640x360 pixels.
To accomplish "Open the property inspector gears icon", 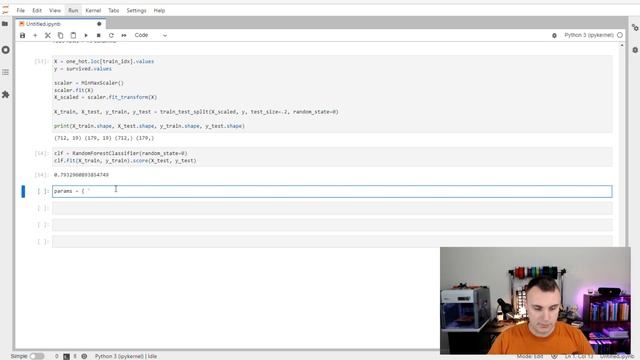I will 635,28.
